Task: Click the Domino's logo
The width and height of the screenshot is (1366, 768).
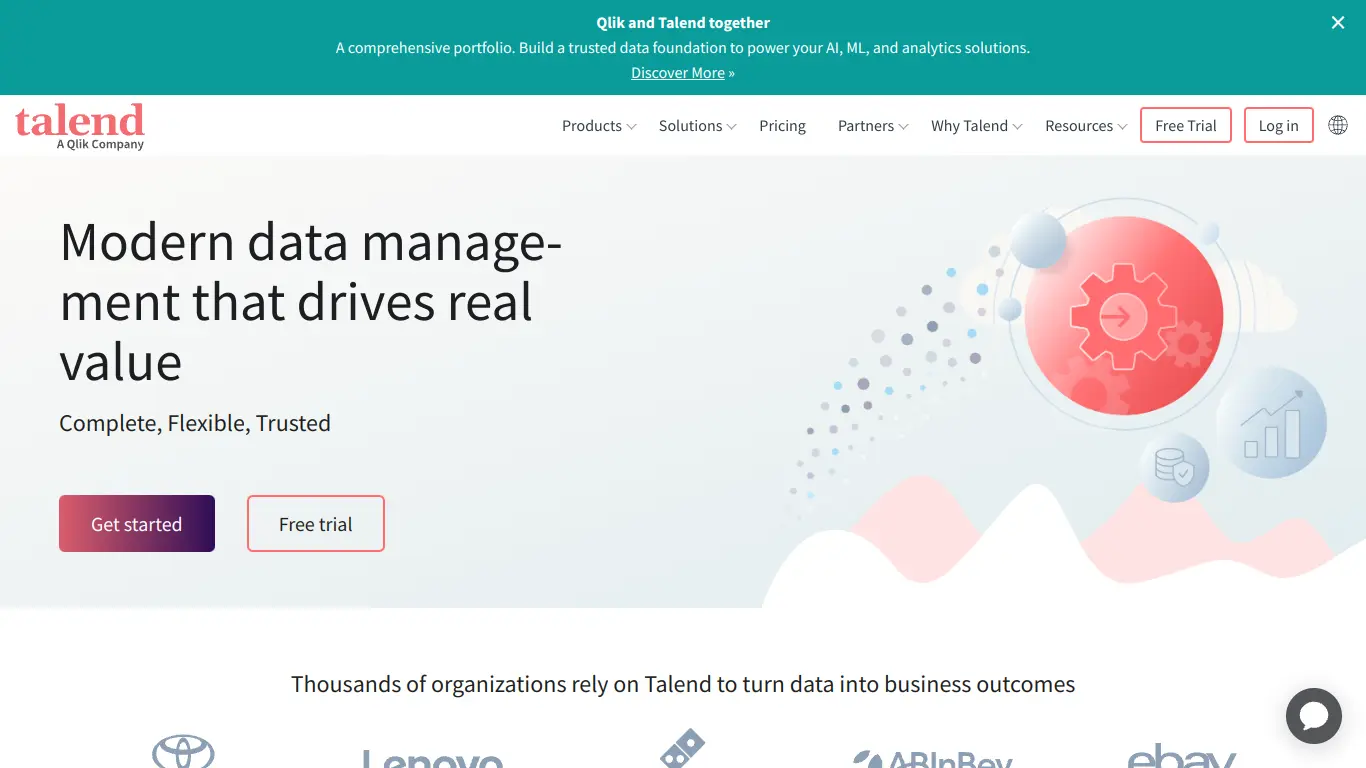Action: [x=683, y=748]
